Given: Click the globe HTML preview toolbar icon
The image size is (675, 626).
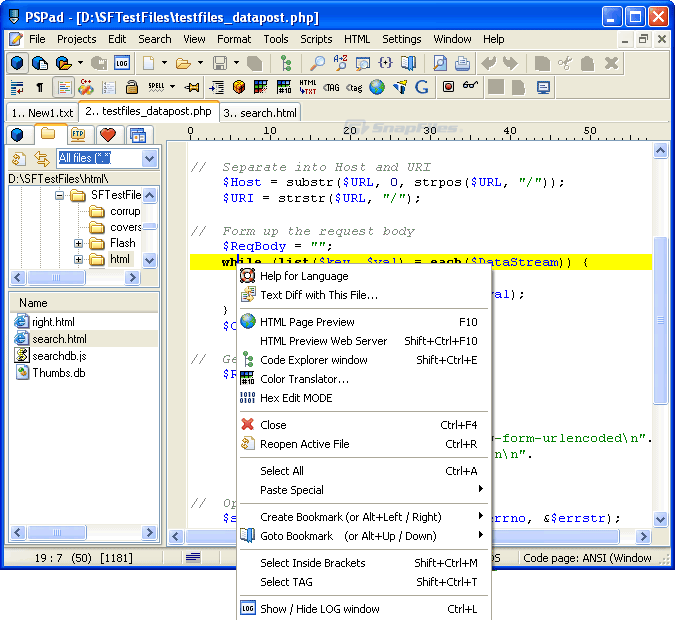Looking at the screenshot, I should tap(377, 87).
